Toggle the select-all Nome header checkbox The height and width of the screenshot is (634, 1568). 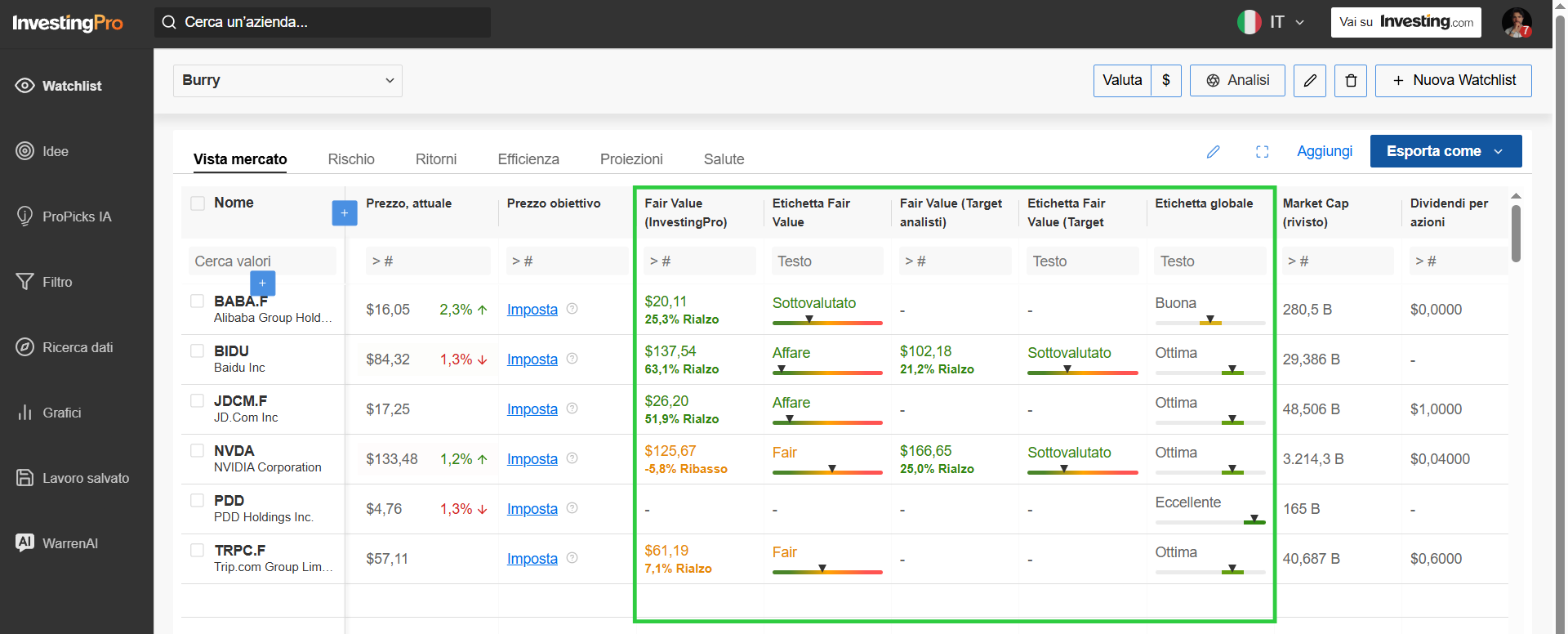(x=198, y=203)
